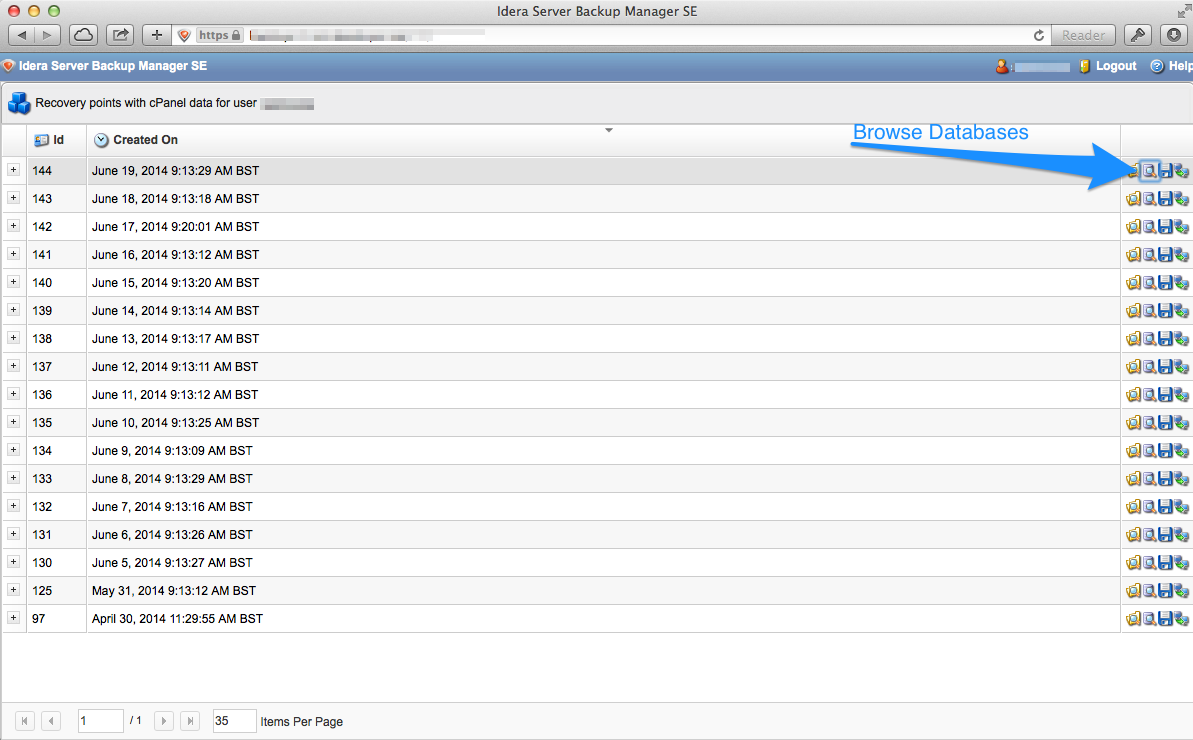Viewport: 1193px width, 740px height.
Task: Send recovery point 97 to agent
Action: point(1182,619)
